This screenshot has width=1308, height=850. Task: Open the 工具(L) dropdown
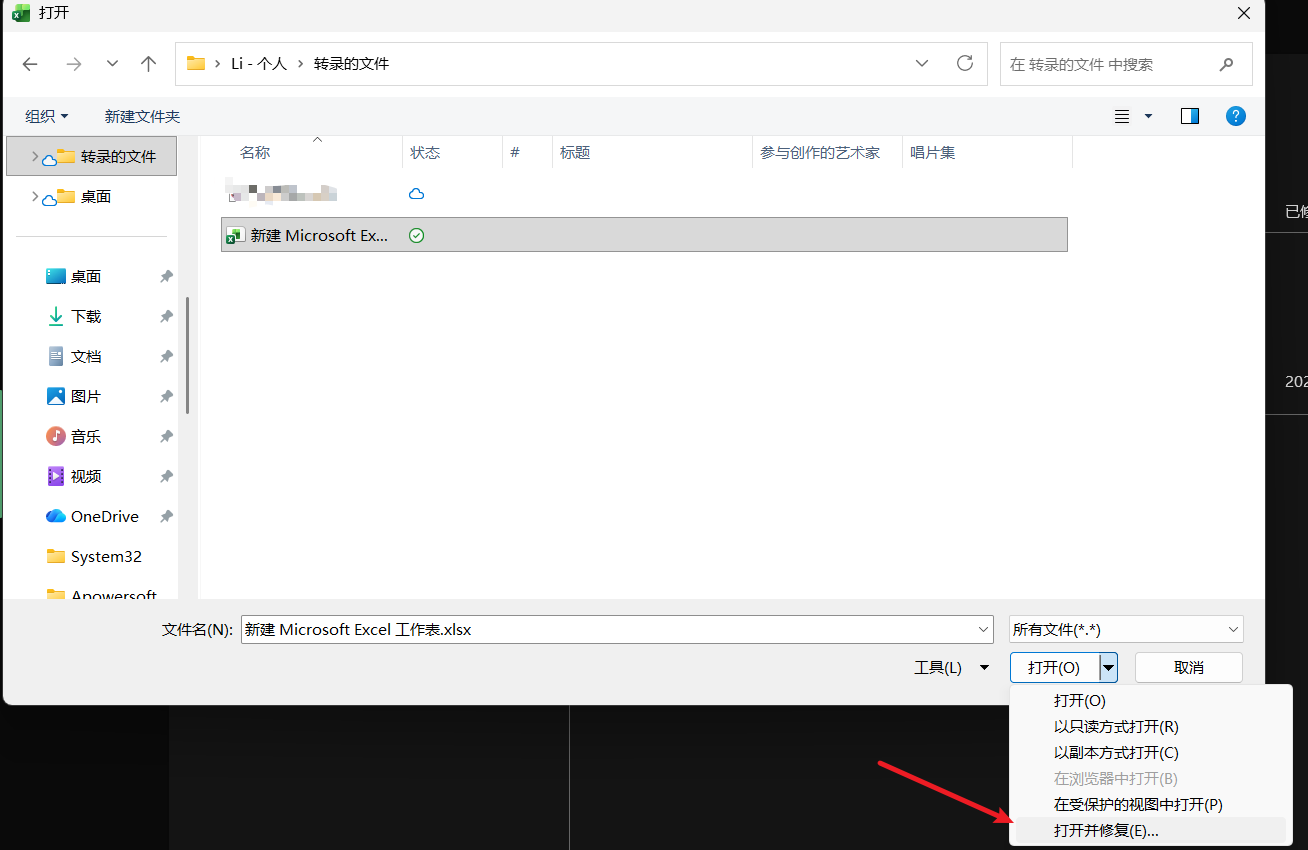coord(952,667)
